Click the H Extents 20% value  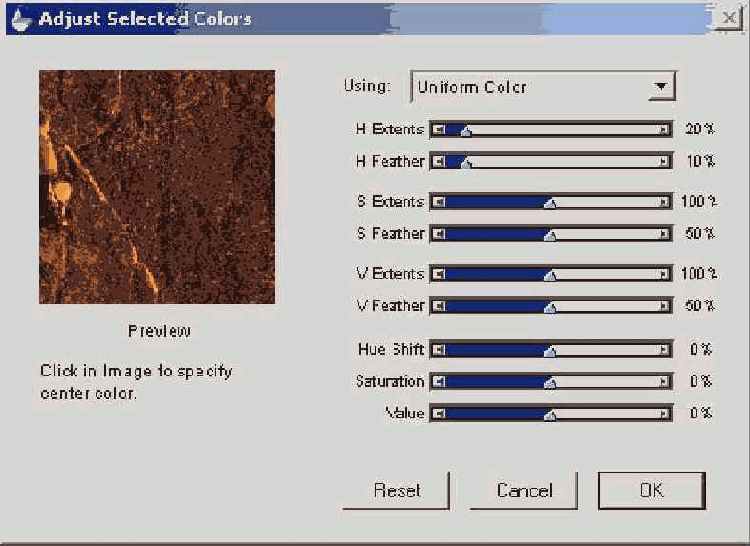point(699,129)
